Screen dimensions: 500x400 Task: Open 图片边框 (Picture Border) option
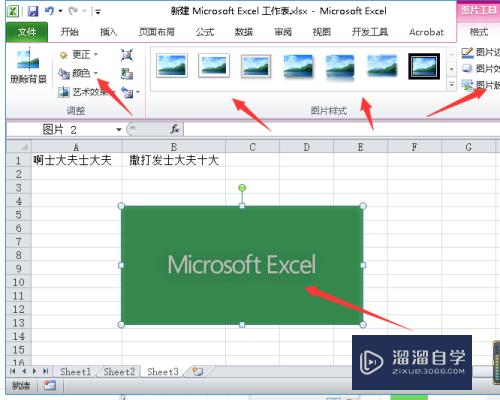481,52
